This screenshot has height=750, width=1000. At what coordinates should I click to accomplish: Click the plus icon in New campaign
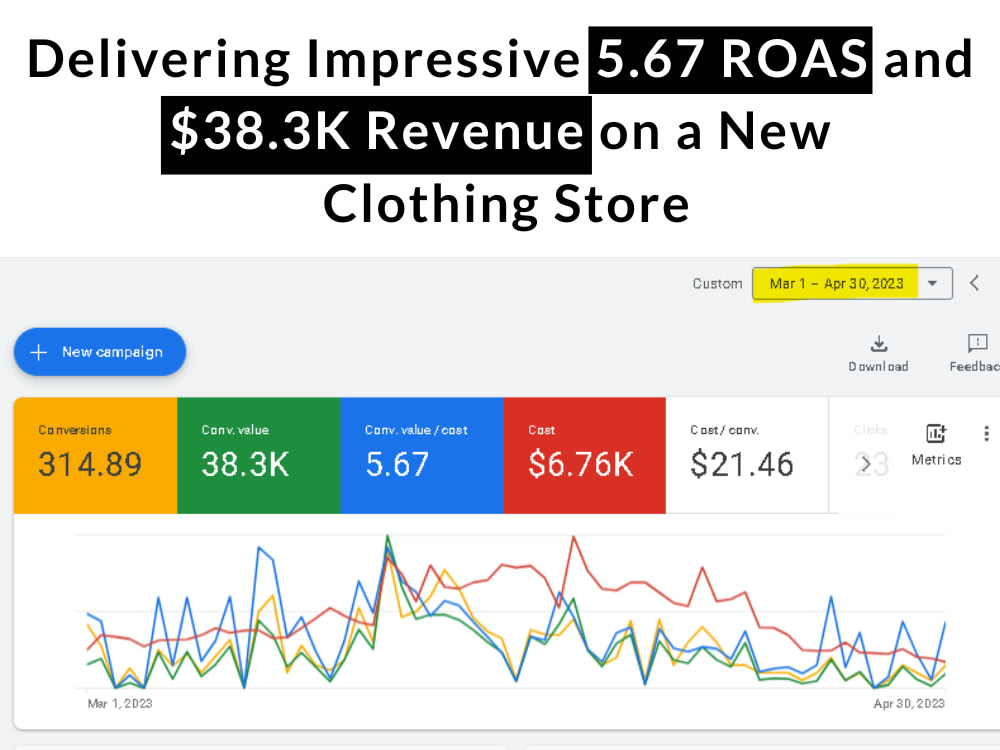point(39,352)
